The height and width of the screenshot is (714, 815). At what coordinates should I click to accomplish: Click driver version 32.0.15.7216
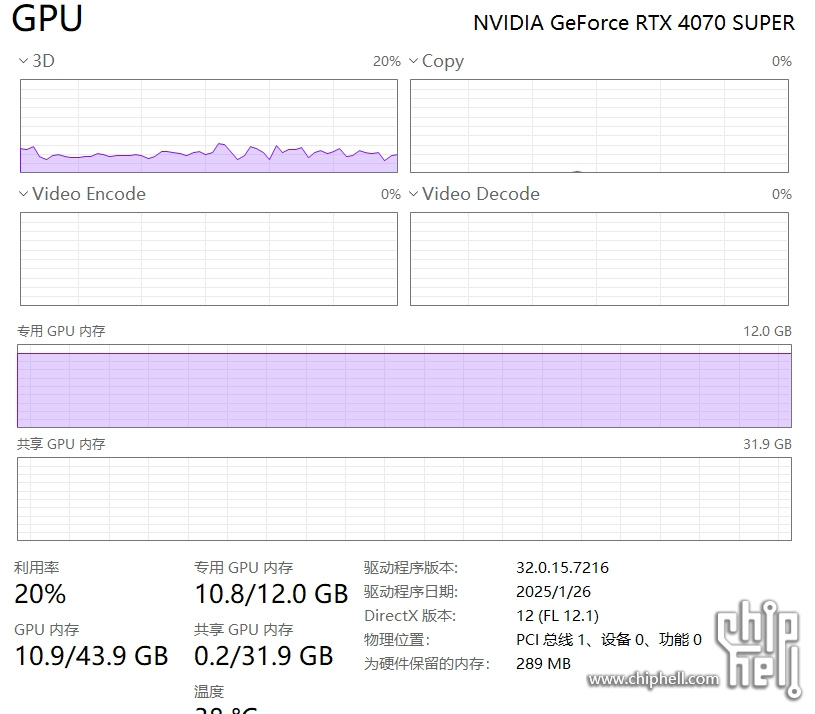562,567
